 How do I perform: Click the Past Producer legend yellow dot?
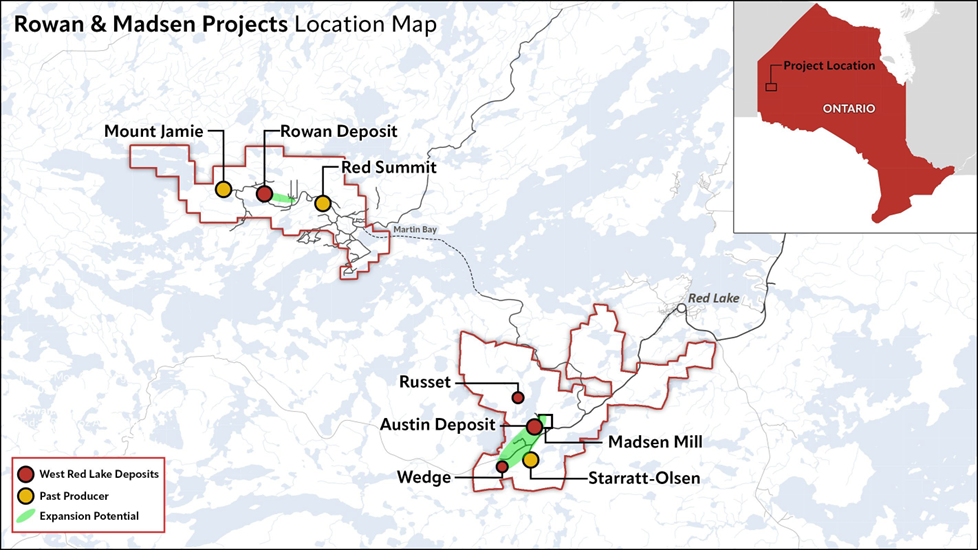(26, 496)
